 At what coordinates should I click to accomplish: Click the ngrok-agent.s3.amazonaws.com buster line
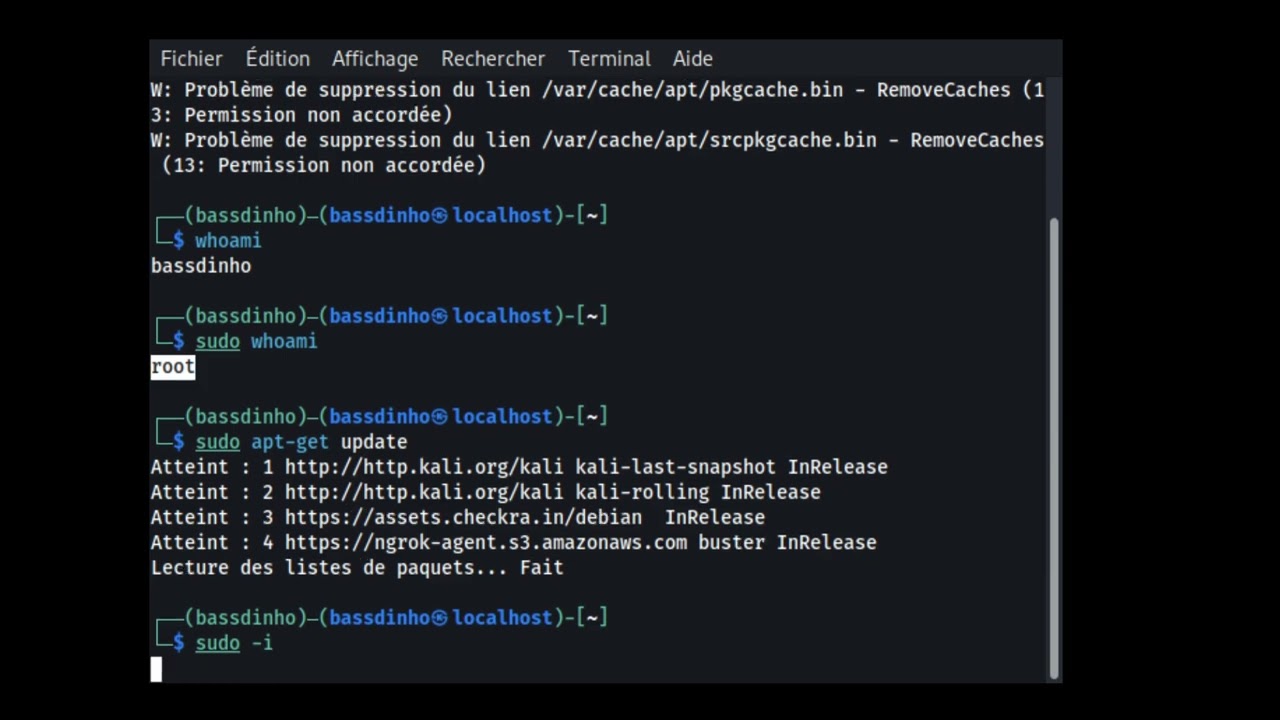[x=514, y=542]
